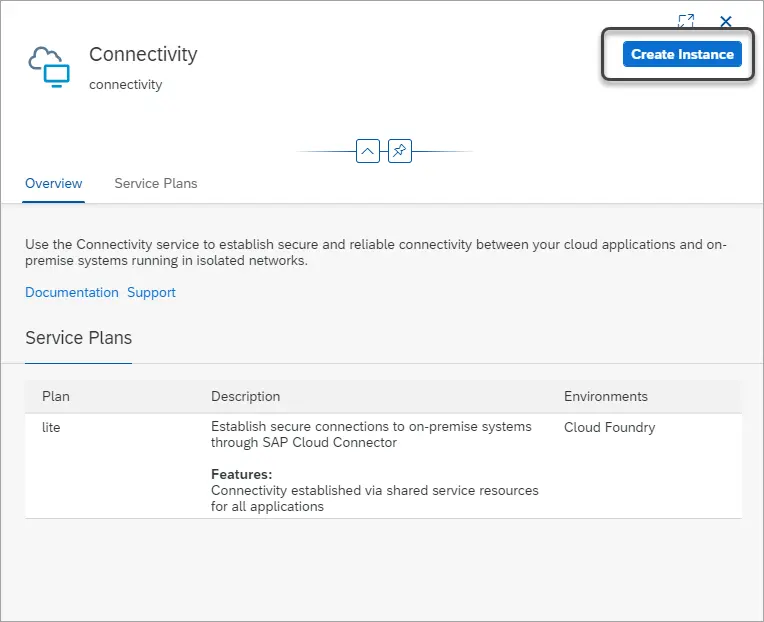Collapse the header with the chevron-up button
This screenshot has height=622, width=764.
coord(368,151)
